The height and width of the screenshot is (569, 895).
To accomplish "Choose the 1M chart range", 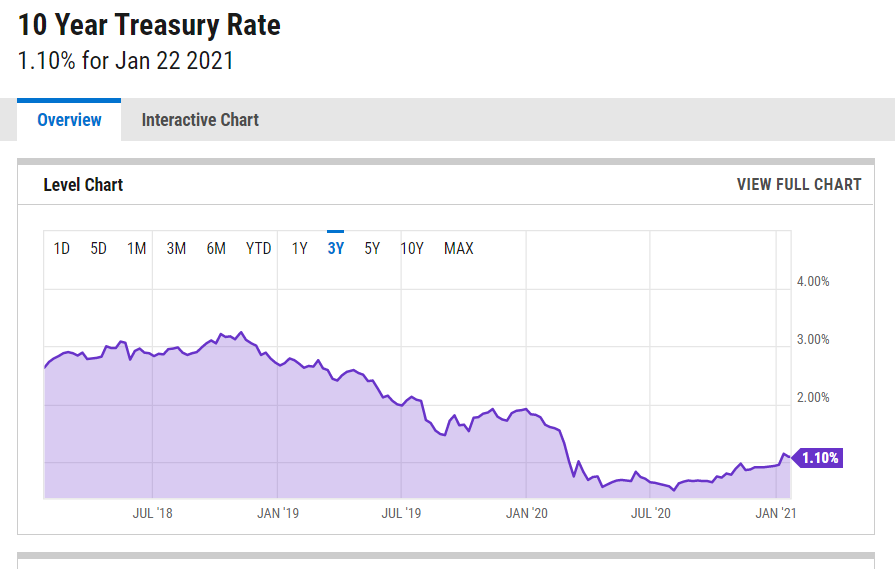I will click(137, 248).
